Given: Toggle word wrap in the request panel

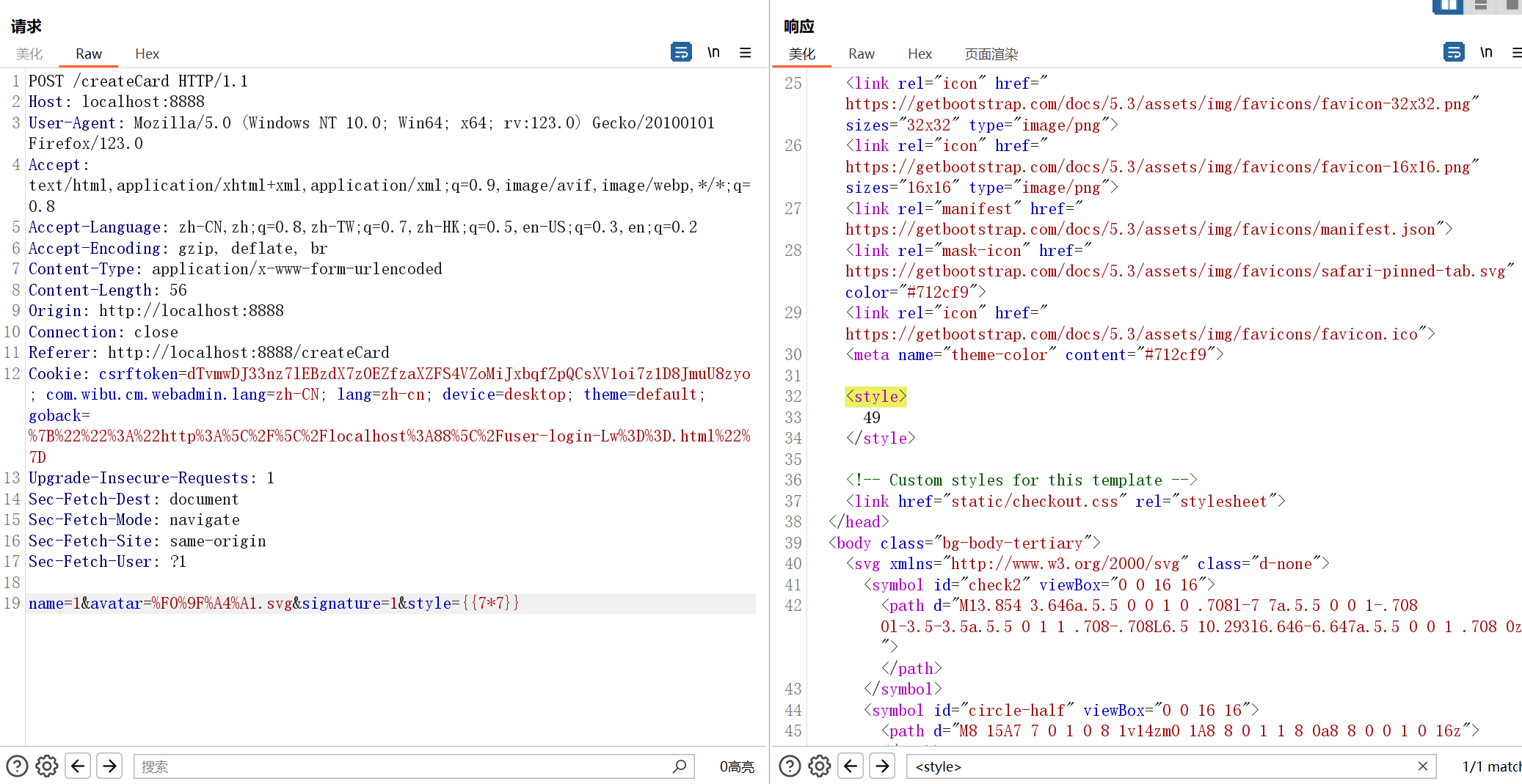Looking at the screenshot, I should coord(681,52).
